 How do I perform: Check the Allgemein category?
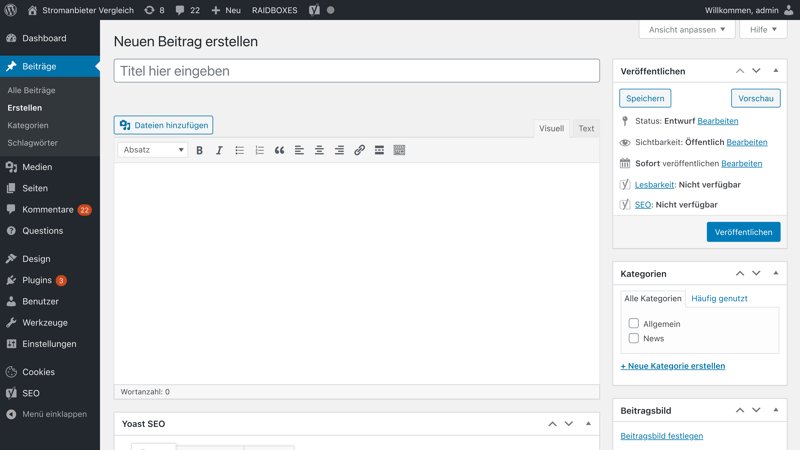[x=634, y=323]
